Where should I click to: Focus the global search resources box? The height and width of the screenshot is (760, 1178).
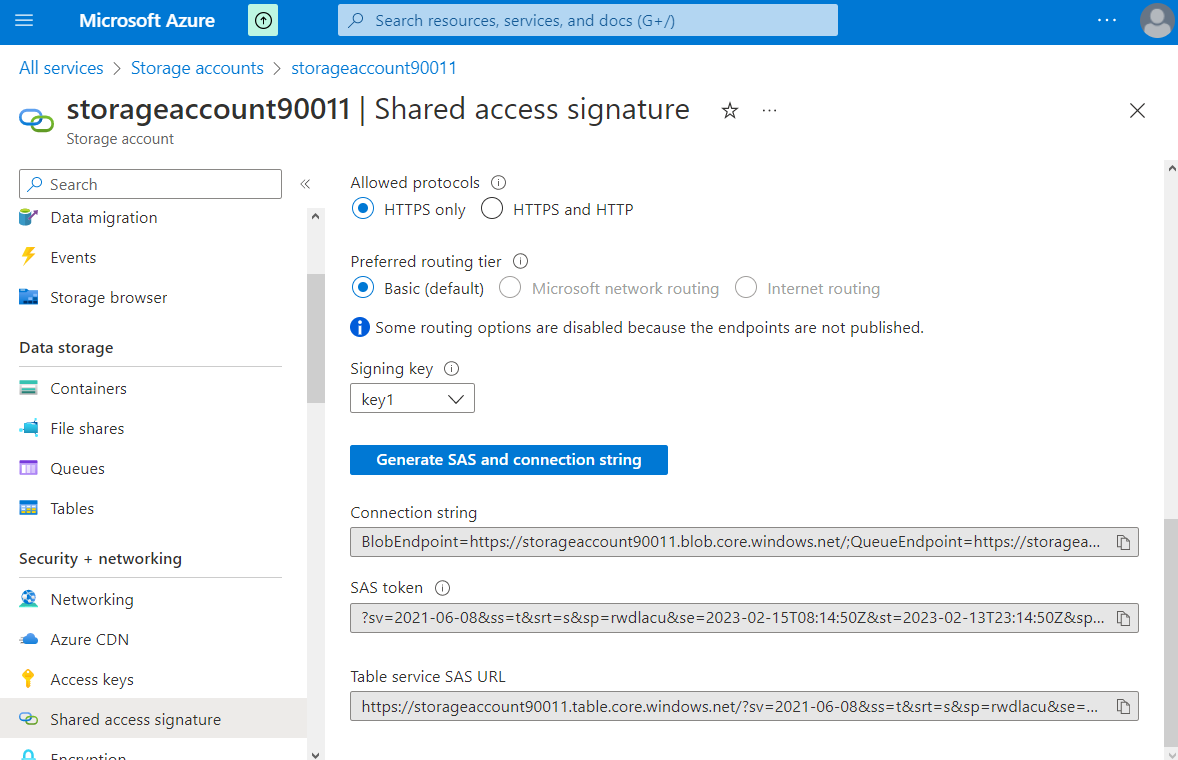pos(587,20)
